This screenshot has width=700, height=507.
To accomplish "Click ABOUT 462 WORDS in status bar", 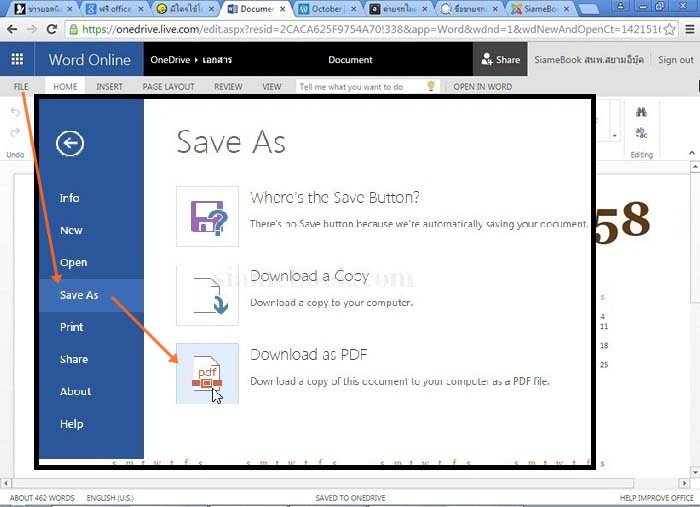I will pyautogui.click(x=42, y=498).
